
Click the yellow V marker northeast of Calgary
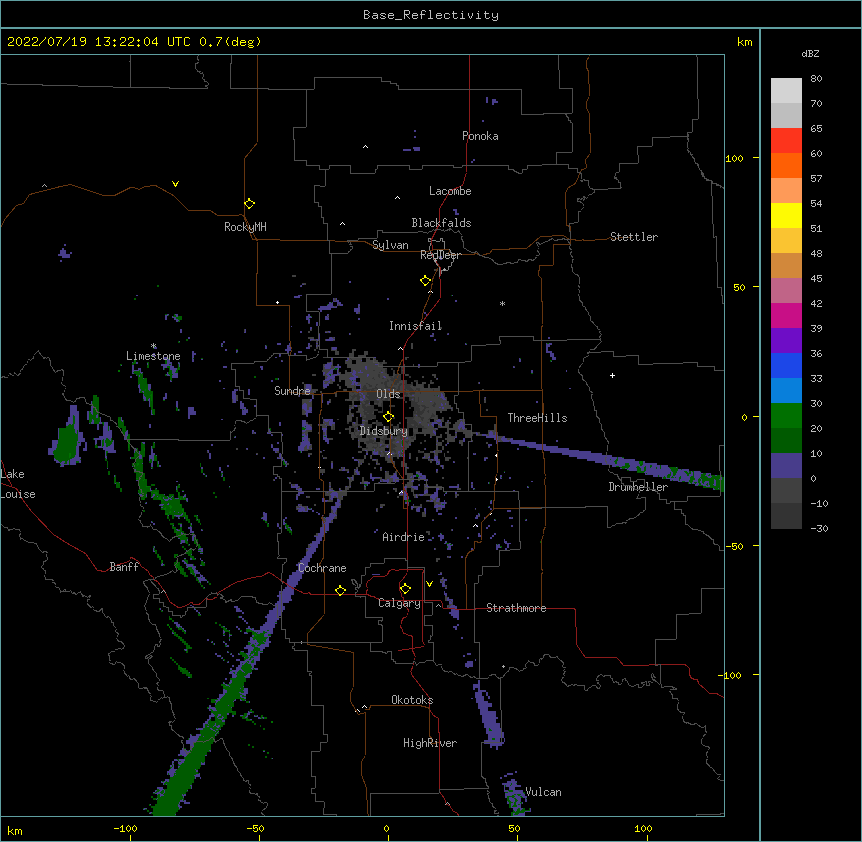[x=429, y=584]
